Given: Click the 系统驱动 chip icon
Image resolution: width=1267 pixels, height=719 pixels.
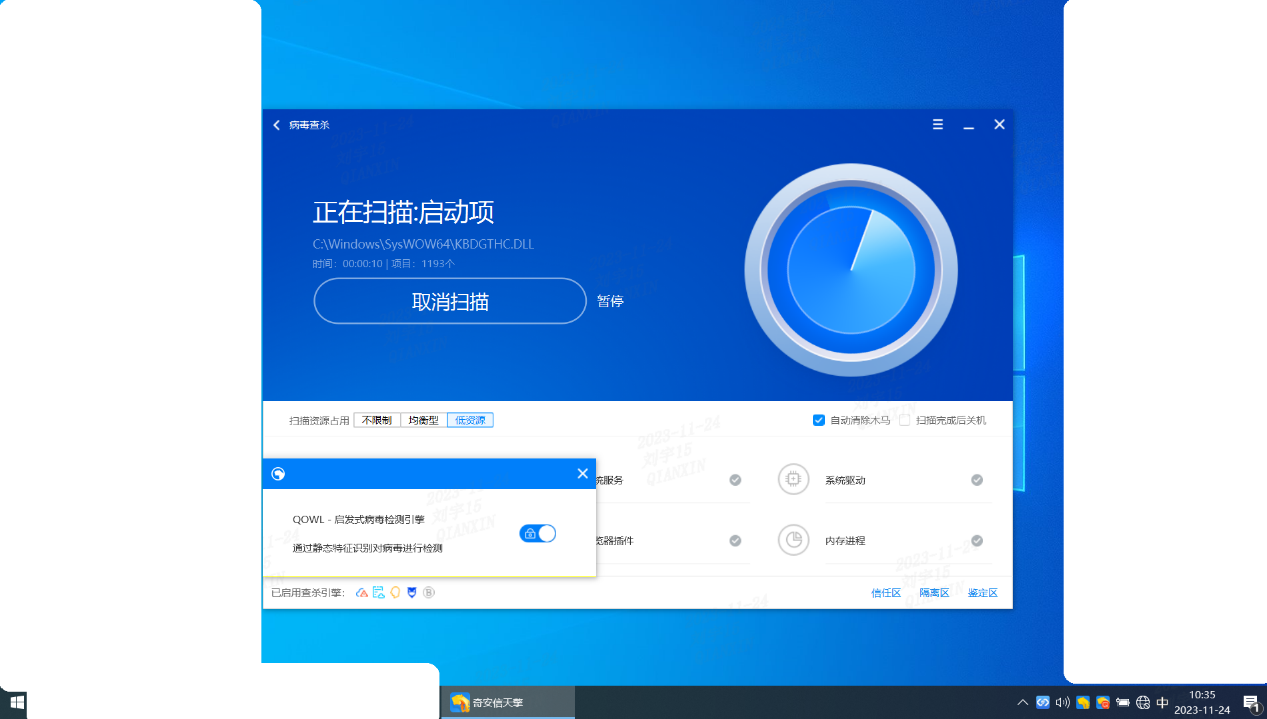Looking at the screenshot, I should (x=793, y=480).
